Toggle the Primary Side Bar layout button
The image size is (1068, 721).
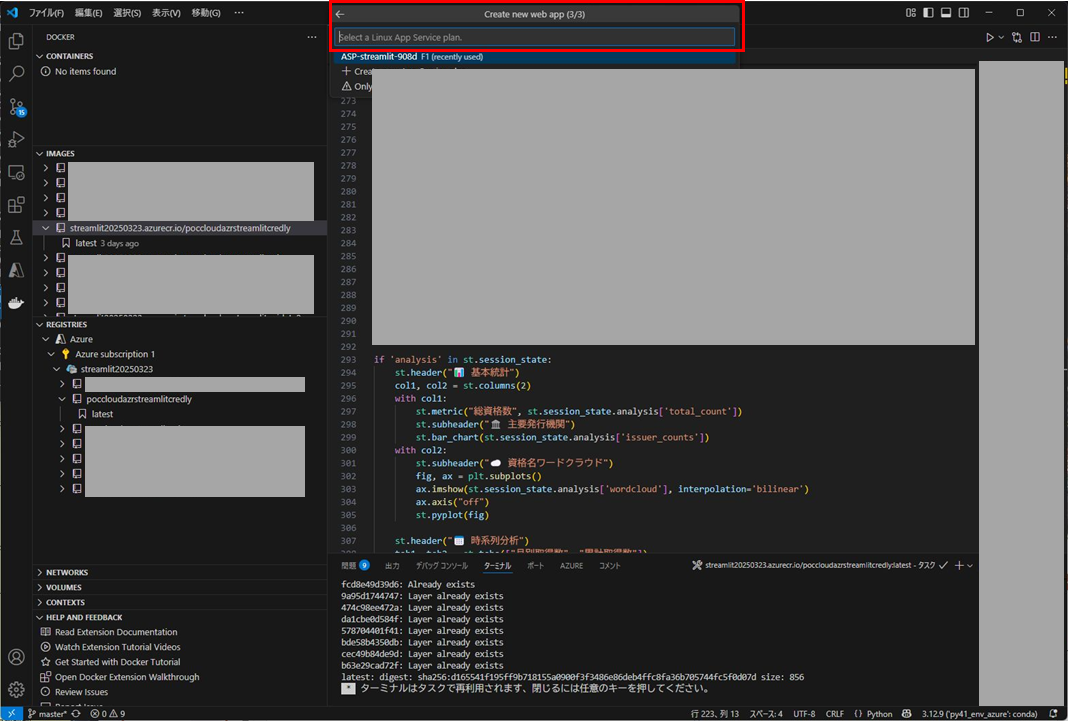(x=929, y=13)
